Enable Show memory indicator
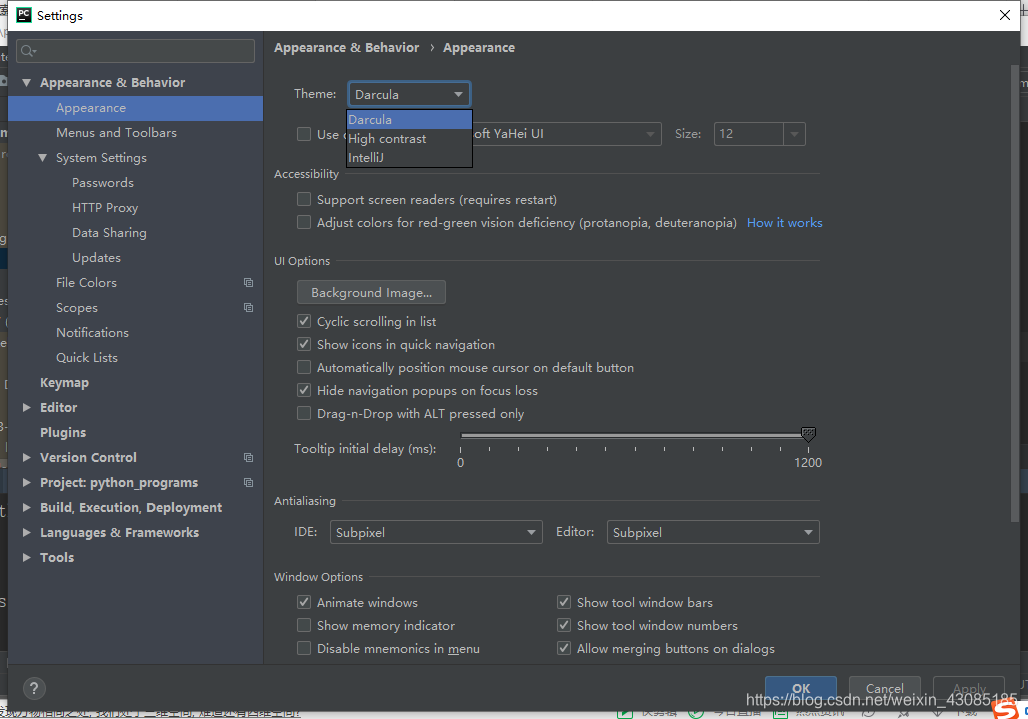The width and height of the screenshot is (1028, 719). (304, 625)
